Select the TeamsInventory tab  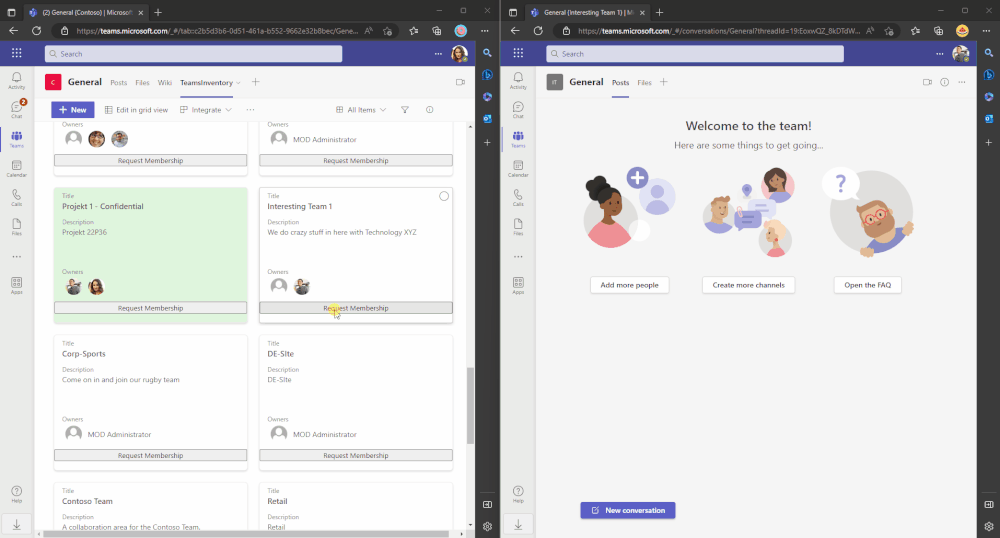pyautogui.click(x=206, y=83)
